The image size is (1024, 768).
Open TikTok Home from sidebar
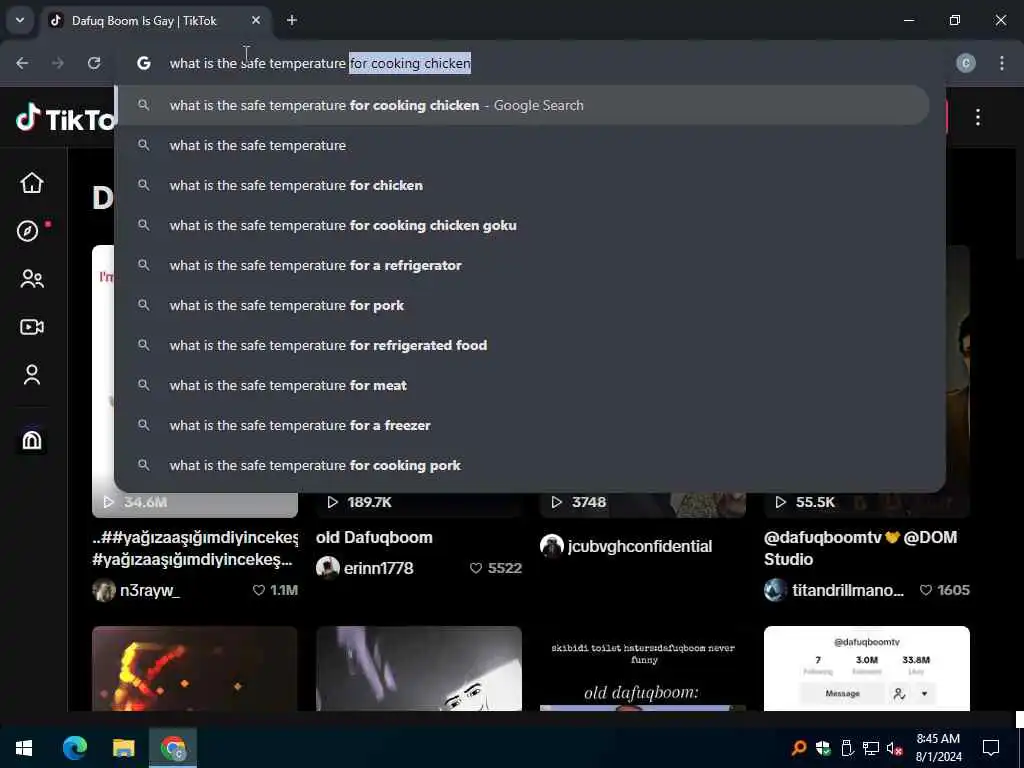31,183
